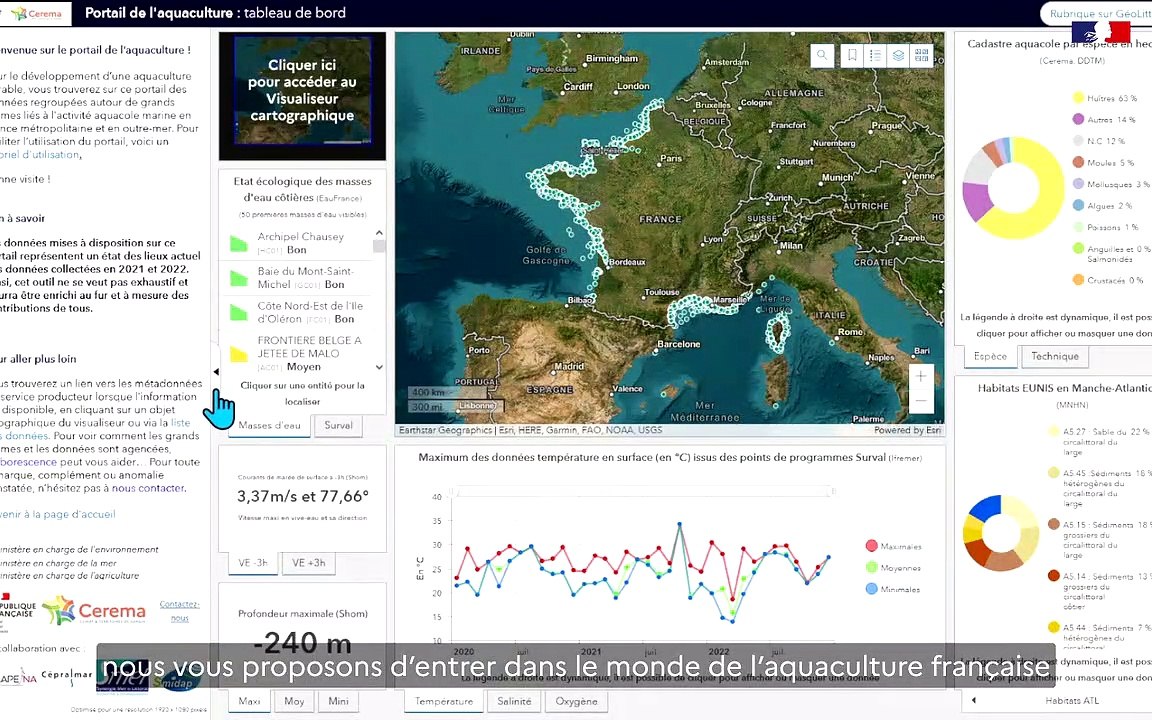
Task: Click the Cerema logo in header
Action: [37, 13]
